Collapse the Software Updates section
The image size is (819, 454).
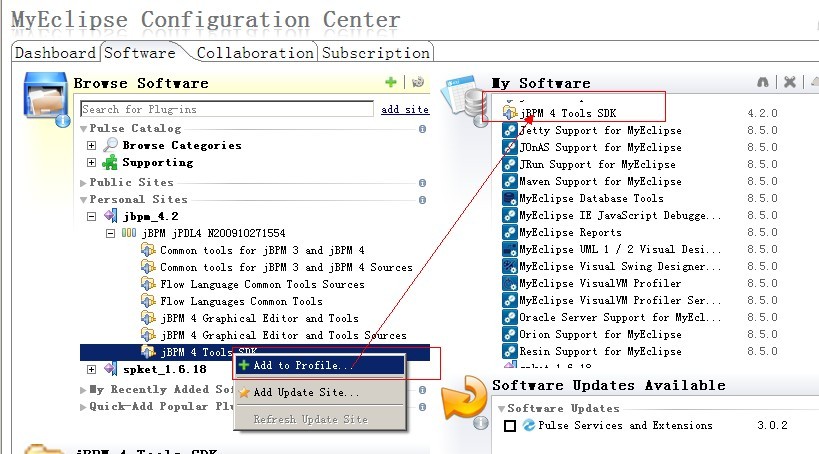(501, 409)
